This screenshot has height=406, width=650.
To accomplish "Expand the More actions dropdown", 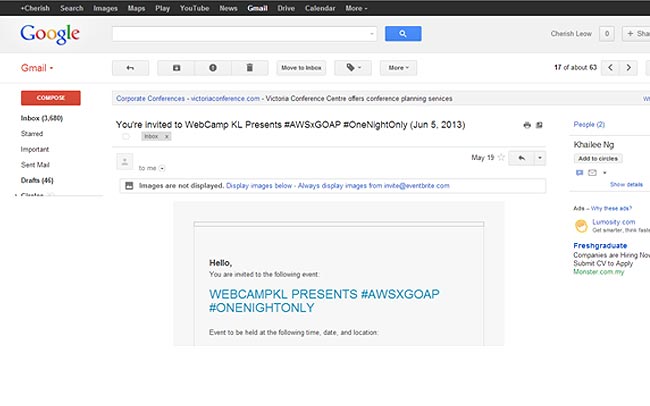I will (x=398, y=68).
